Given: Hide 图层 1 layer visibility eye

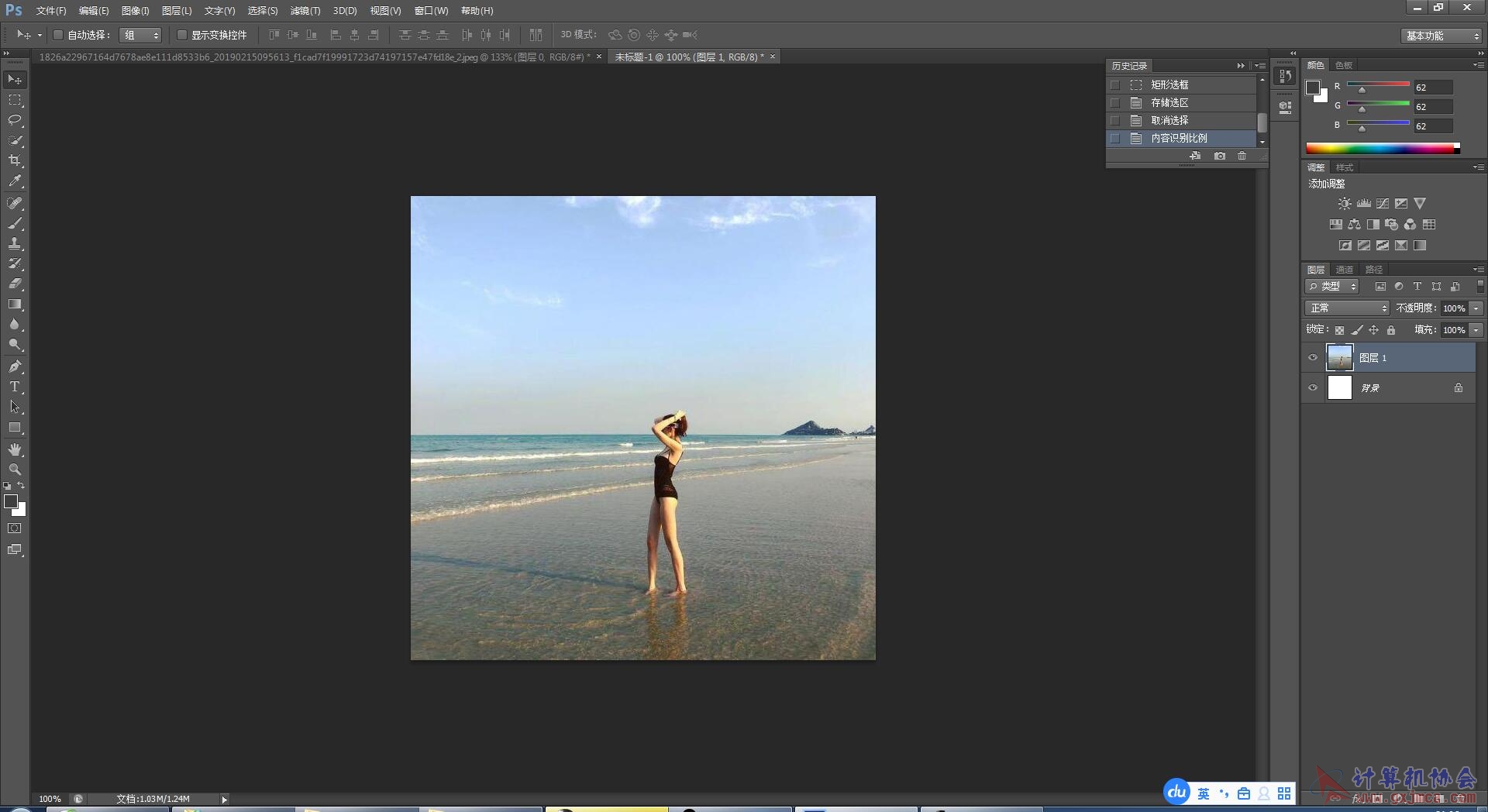Looking at the screenshot, I should pos(1313,358).
